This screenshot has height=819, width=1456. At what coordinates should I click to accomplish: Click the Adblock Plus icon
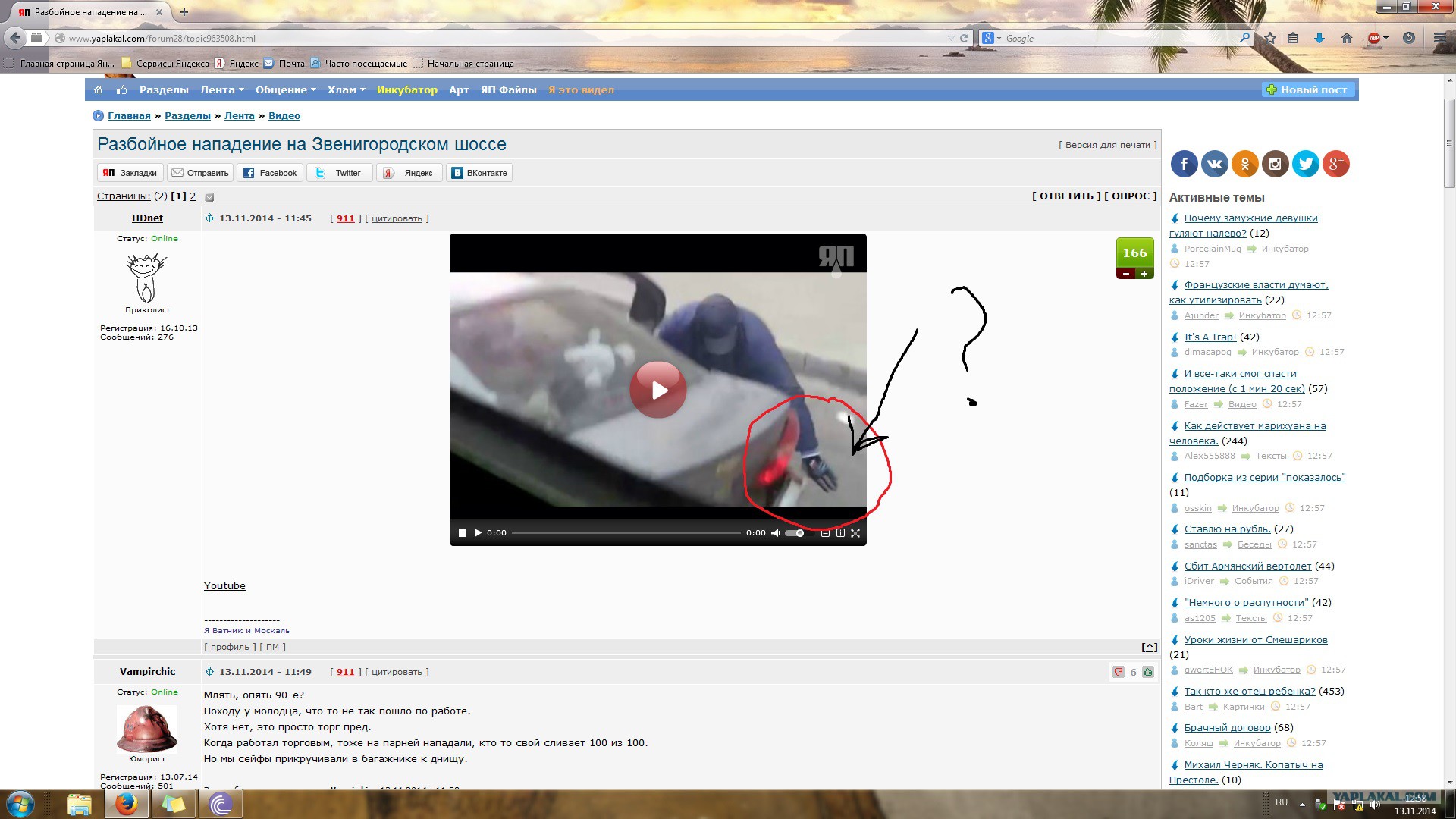(x=1373, y=38)
